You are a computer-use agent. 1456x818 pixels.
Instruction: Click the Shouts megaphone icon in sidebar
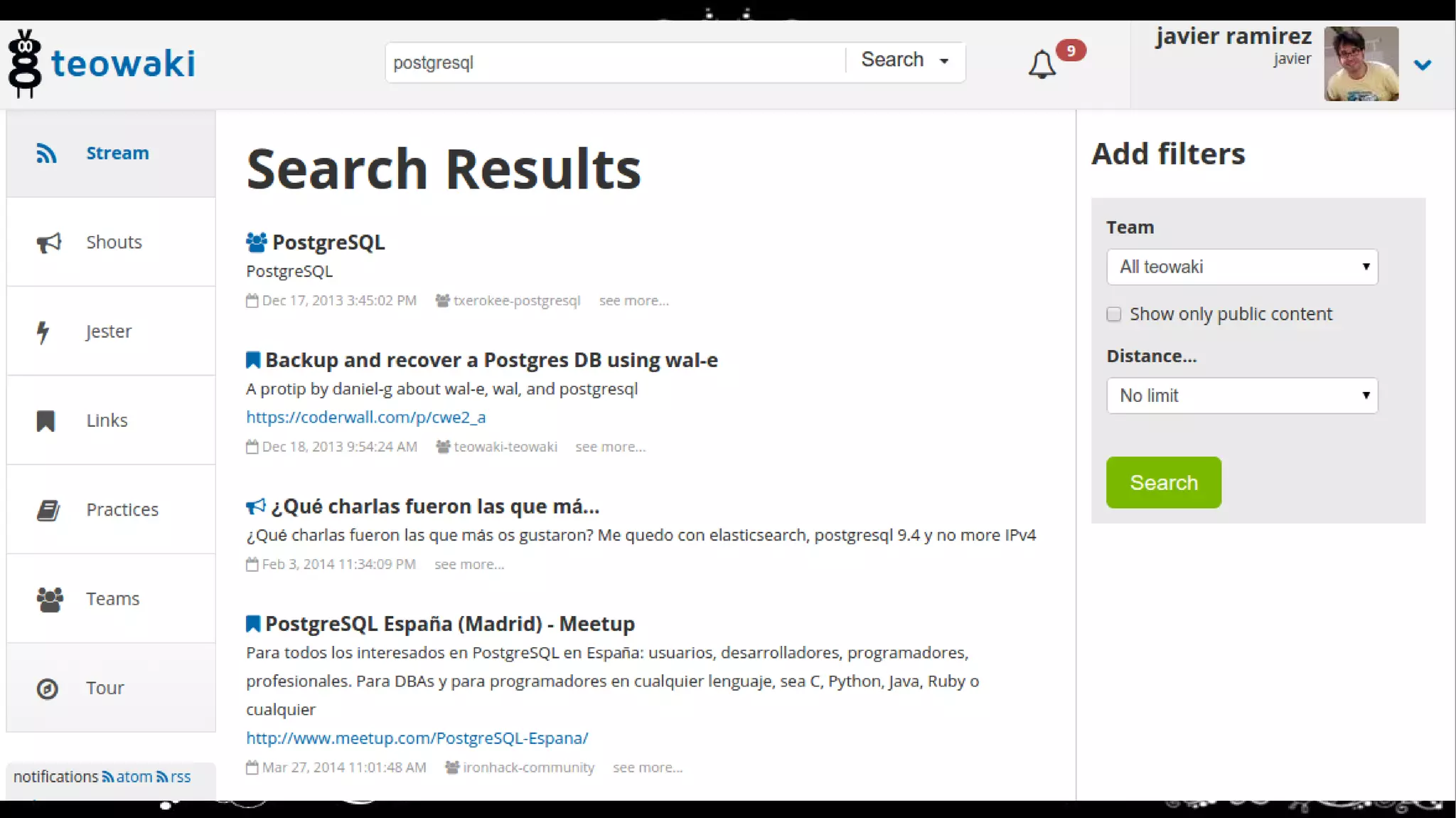[x=48, y=243]
